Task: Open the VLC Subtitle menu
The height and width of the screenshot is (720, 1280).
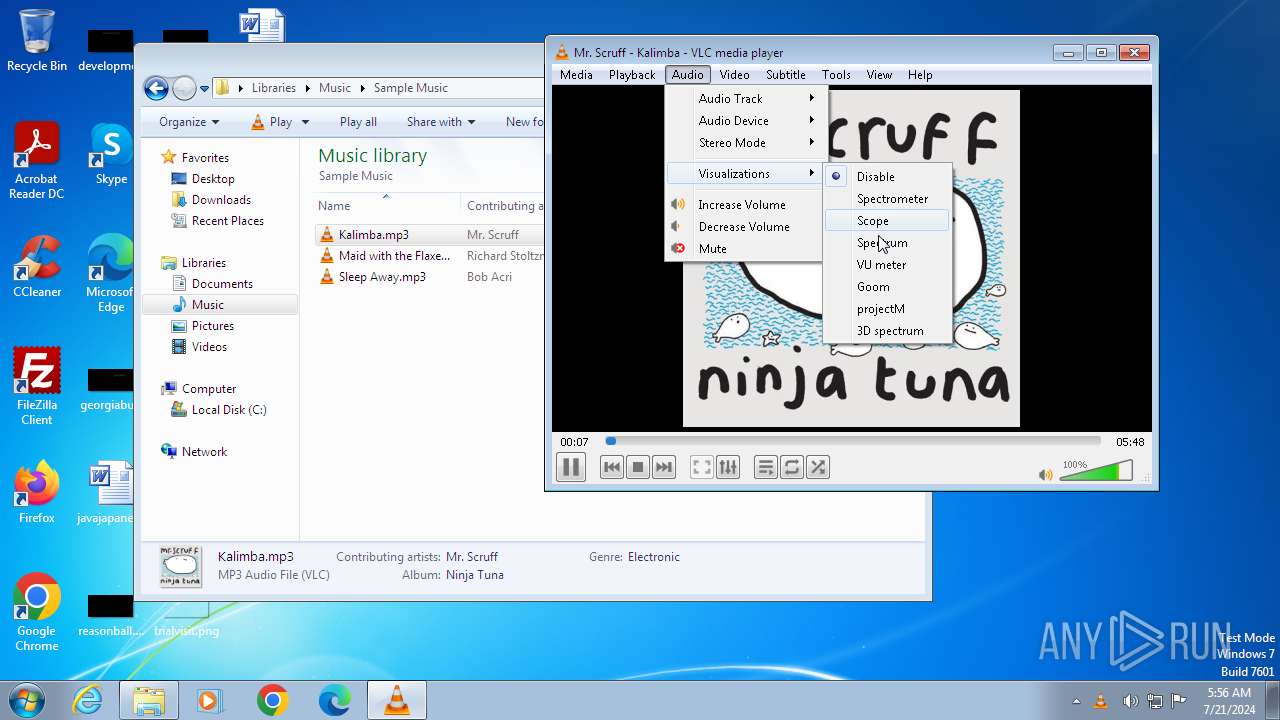Action: point(786,75)
